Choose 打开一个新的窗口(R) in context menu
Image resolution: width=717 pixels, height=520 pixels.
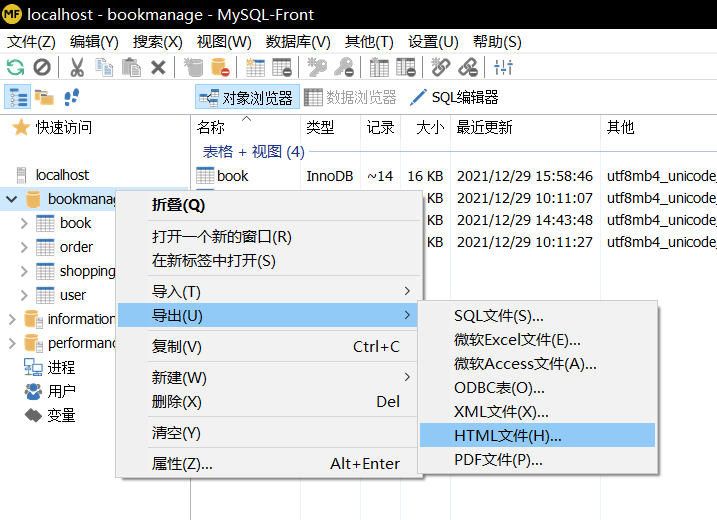pyautogui.click(x=269, y=237)
